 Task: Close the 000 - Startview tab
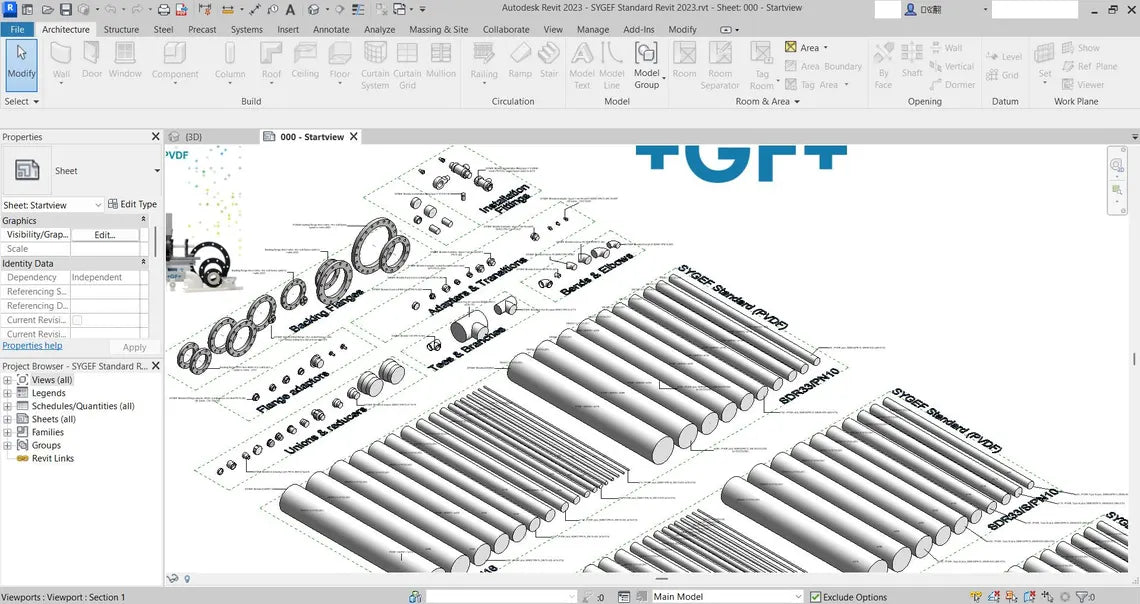tap(353, 137)
